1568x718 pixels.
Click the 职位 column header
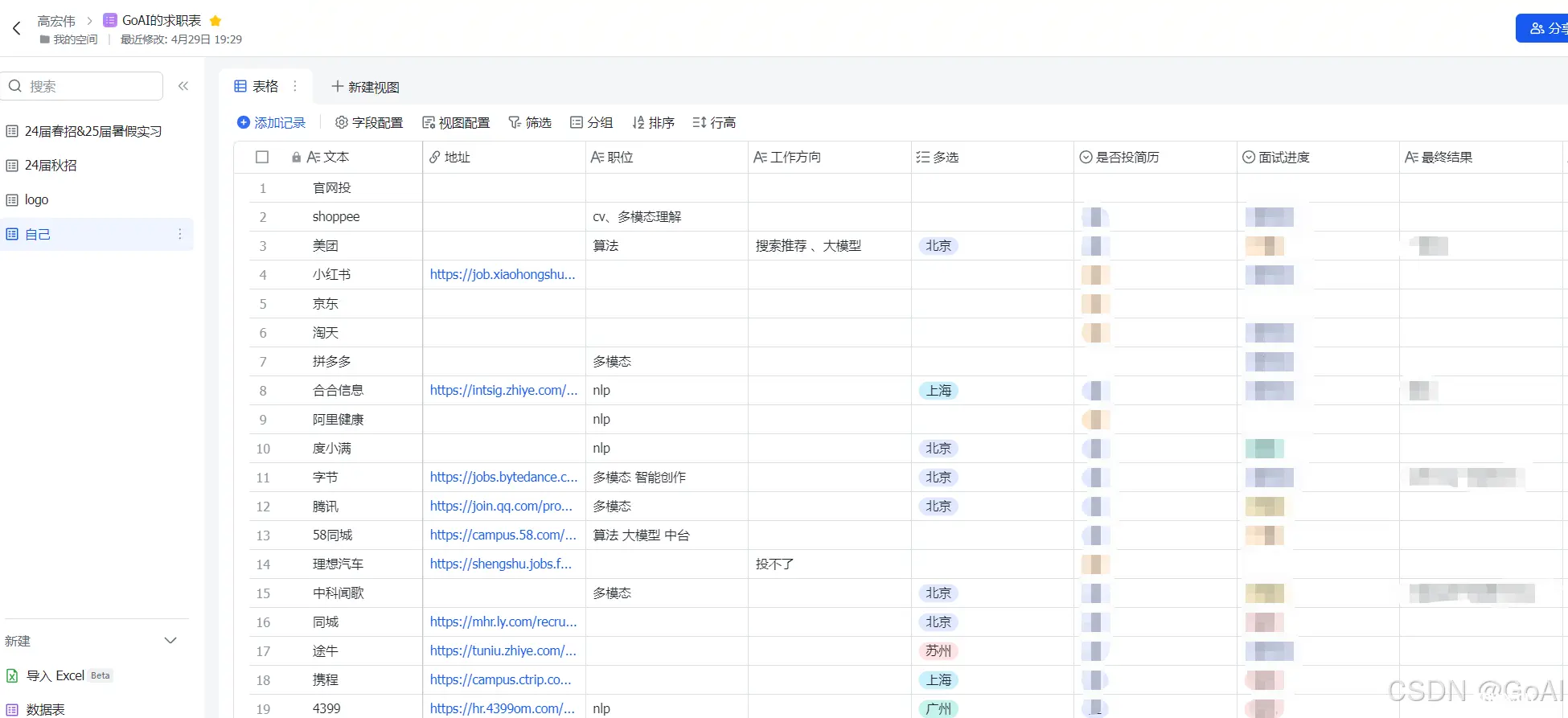pyautogui.click(x=667, y=157)
